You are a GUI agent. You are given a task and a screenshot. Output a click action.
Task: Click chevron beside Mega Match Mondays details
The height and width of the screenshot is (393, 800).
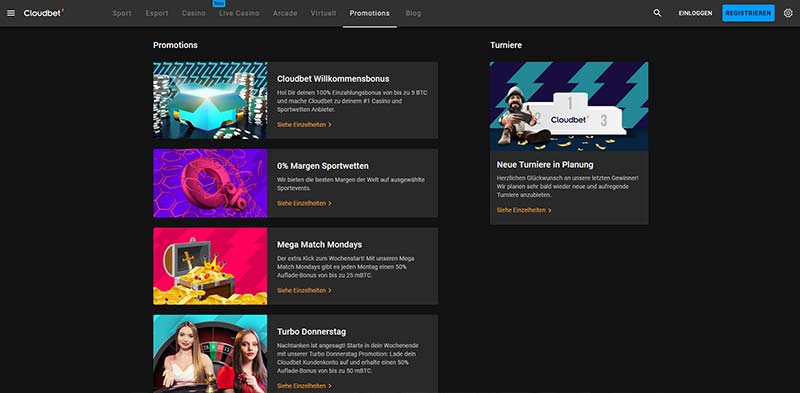[x=330, y=290]
